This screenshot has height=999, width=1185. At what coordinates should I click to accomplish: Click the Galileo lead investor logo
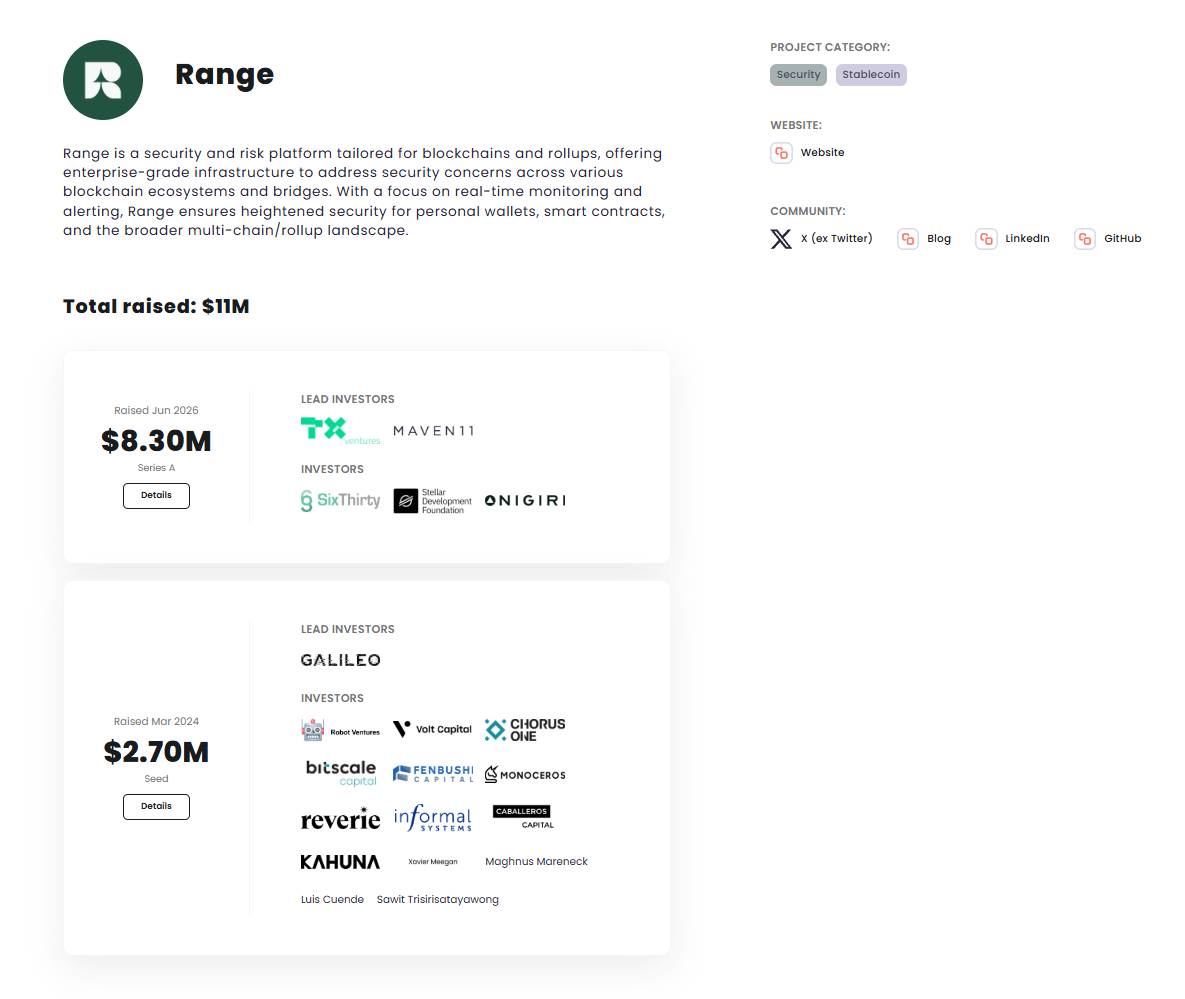(x=340, y=660)
